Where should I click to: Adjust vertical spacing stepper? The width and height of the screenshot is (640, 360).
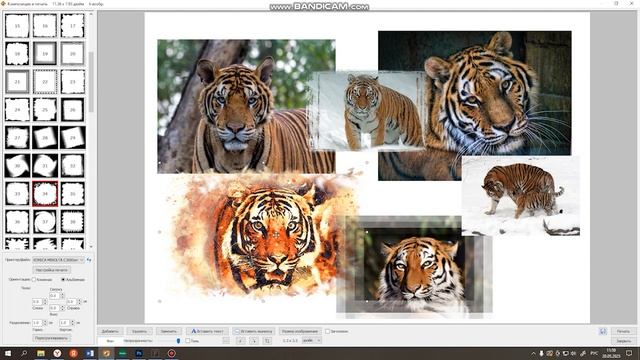[73, 323]
